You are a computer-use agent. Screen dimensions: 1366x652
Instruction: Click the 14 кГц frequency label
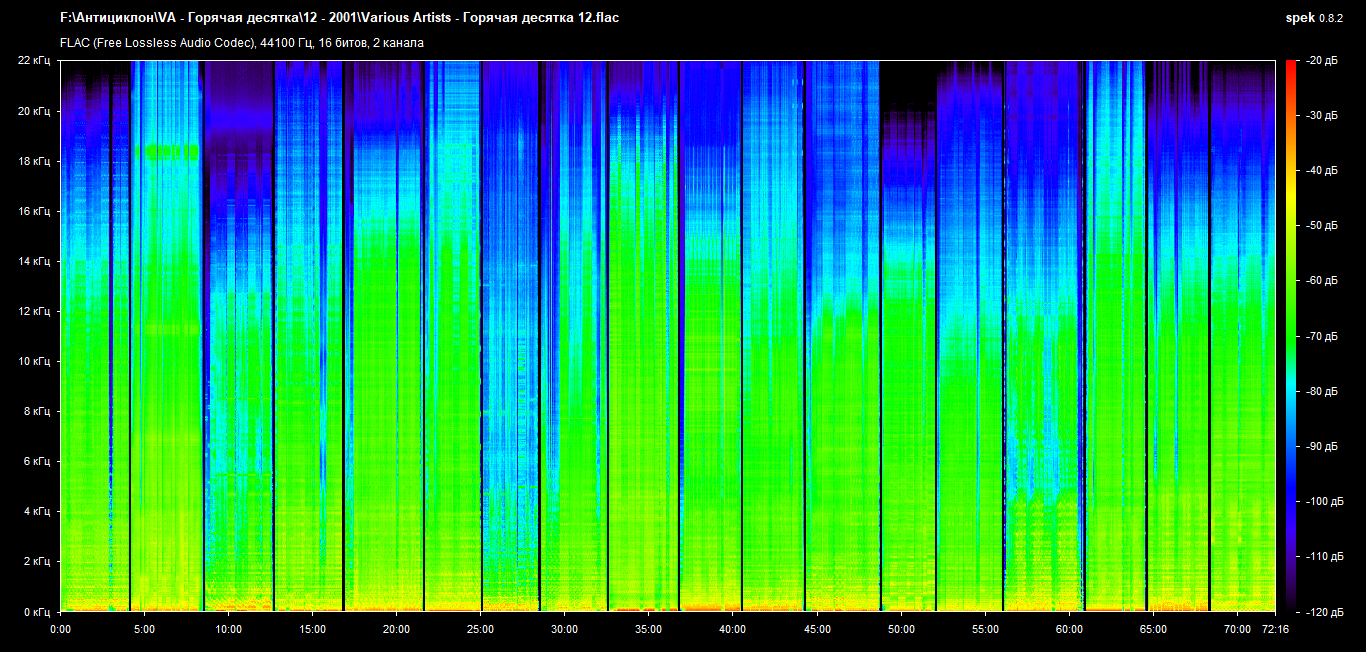(x=33, y=261)
